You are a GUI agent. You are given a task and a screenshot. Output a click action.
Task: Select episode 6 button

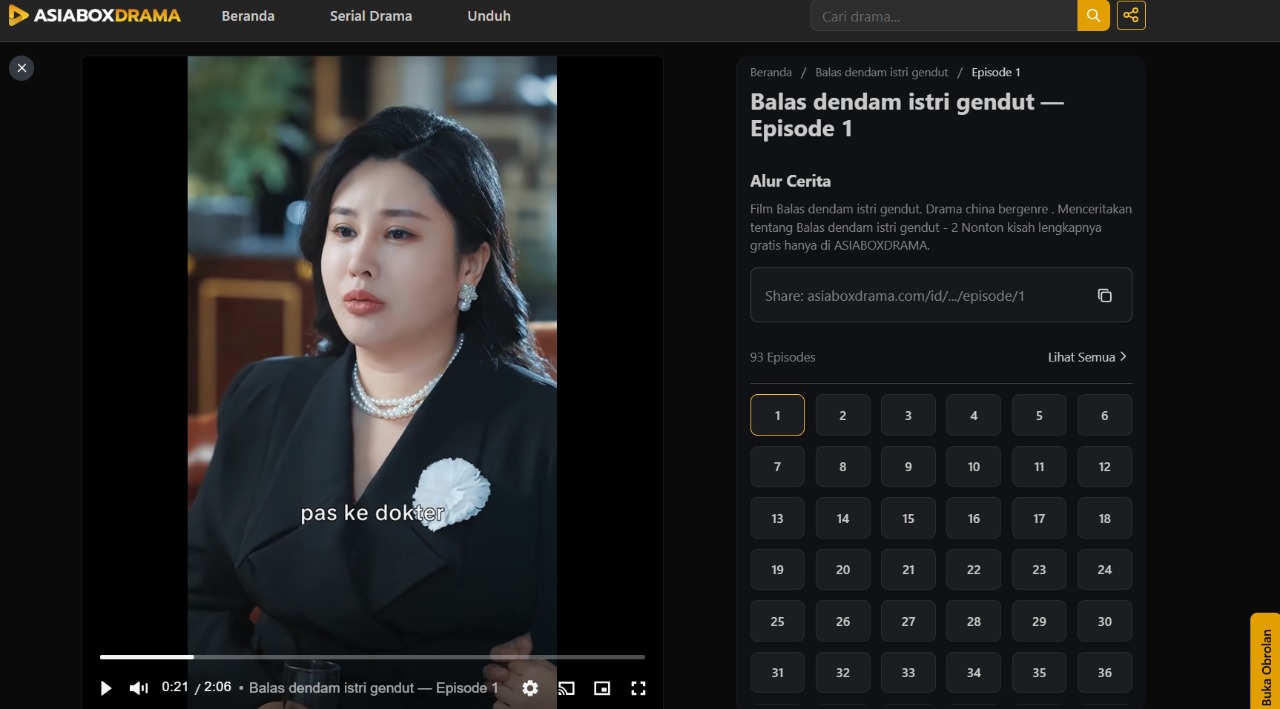1105,415
